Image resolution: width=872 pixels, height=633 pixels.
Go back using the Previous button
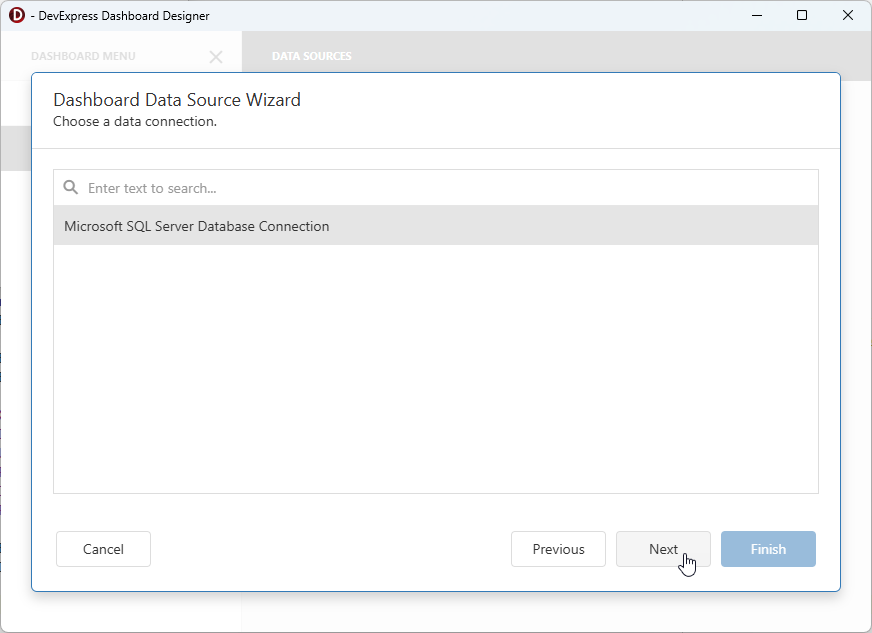[558, 549]
